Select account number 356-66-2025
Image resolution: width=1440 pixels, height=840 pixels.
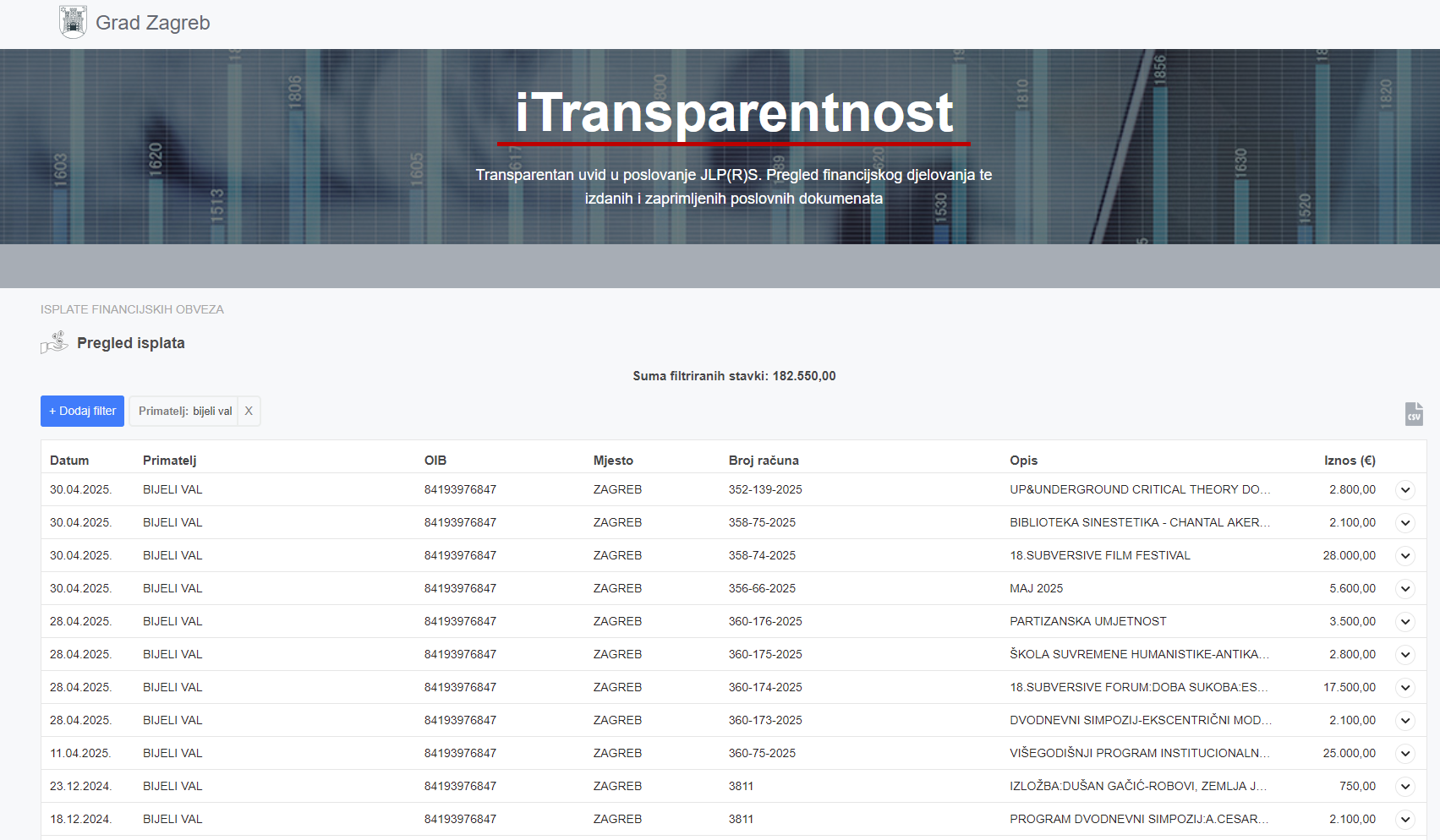762,588
